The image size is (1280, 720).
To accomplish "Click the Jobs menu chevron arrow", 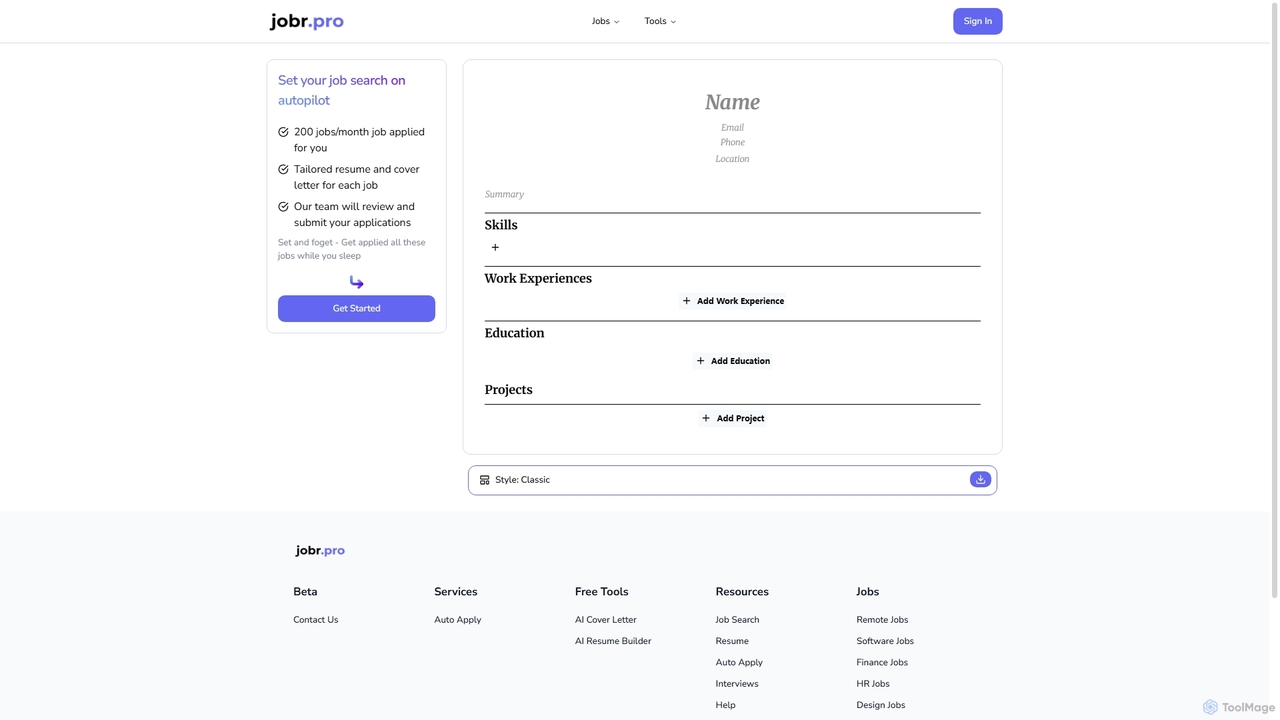I will coord(616,22).
